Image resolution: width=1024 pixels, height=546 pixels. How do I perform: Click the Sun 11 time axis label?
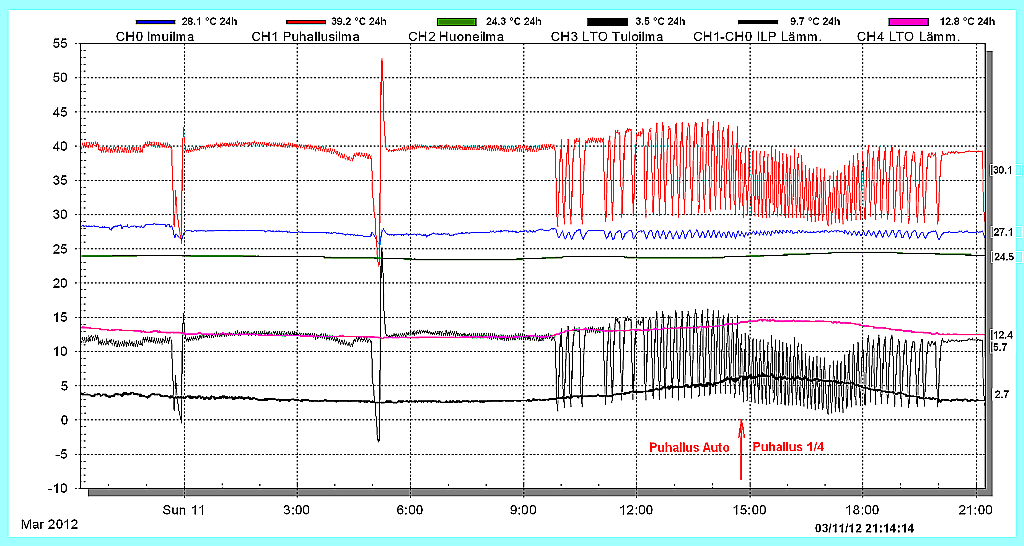[x=185, y=510]
